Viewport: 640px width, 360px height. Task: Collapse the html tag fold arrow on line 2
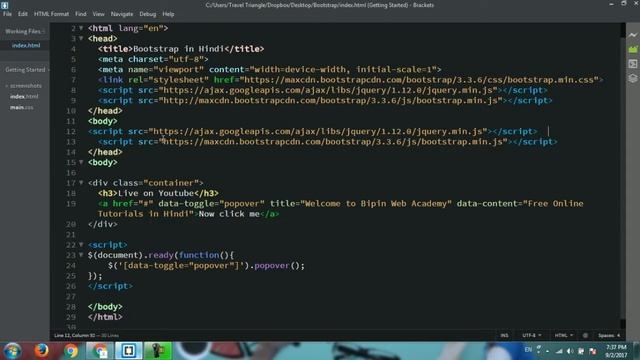point(81,28)
